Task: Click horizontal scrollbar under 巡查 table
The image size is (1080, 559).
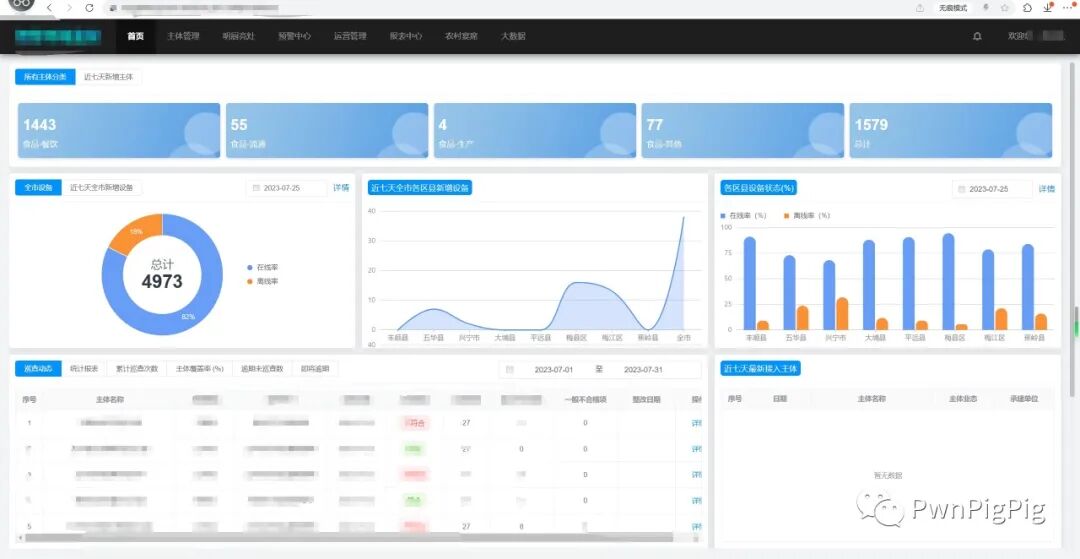Action: click(x=348, y=537)
